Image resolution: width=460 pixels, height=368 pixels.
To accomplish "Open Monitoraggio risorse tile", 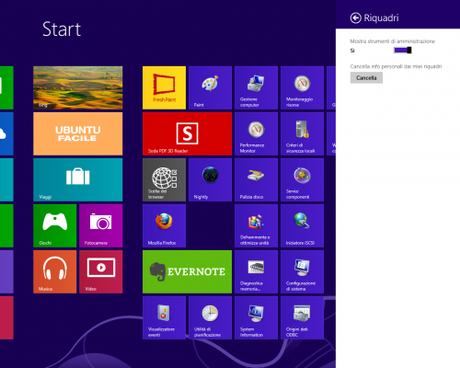I will 302,88.
